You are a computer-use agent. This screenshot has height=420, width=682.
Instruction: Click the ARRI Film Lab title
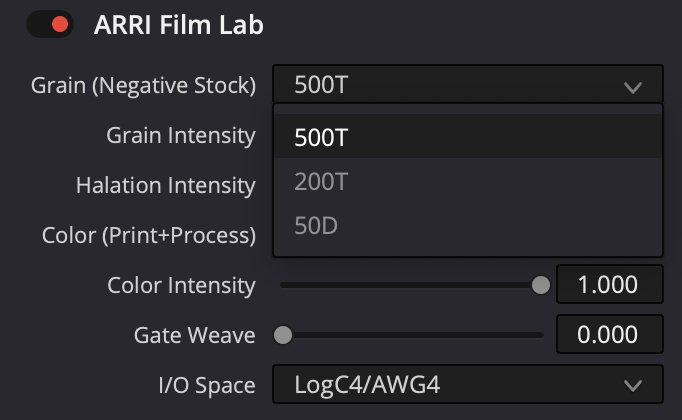pyautogui.click(x=178, y=25)
